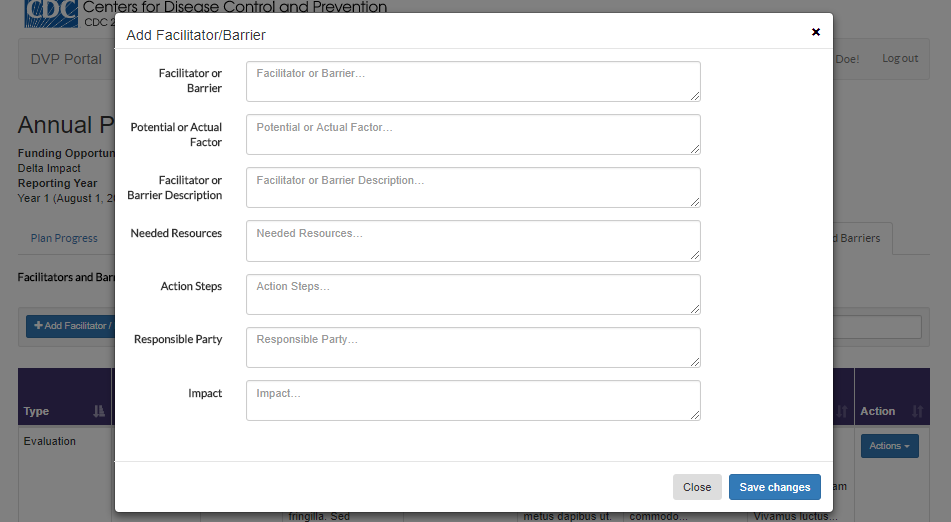Click the DVP Portal brand link
The height and width of the screenshot is (522, 951).
pyautogui.click(x=66, y=59)
